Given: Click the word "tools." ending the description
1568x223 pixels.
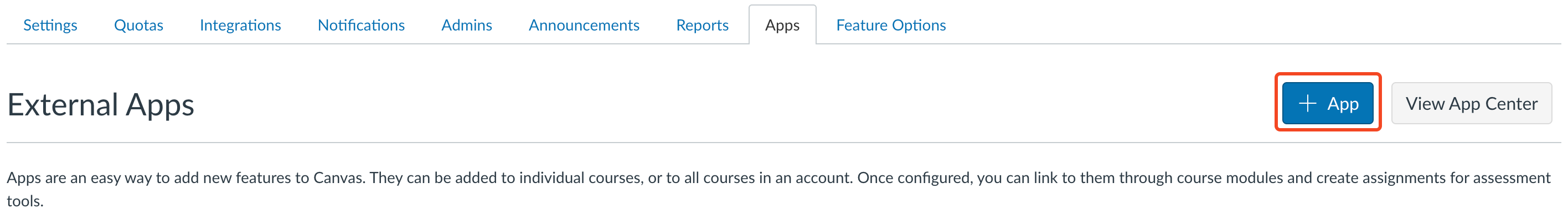Looking at the screenshot, I should pyautogui.click(x=25, y=201).
